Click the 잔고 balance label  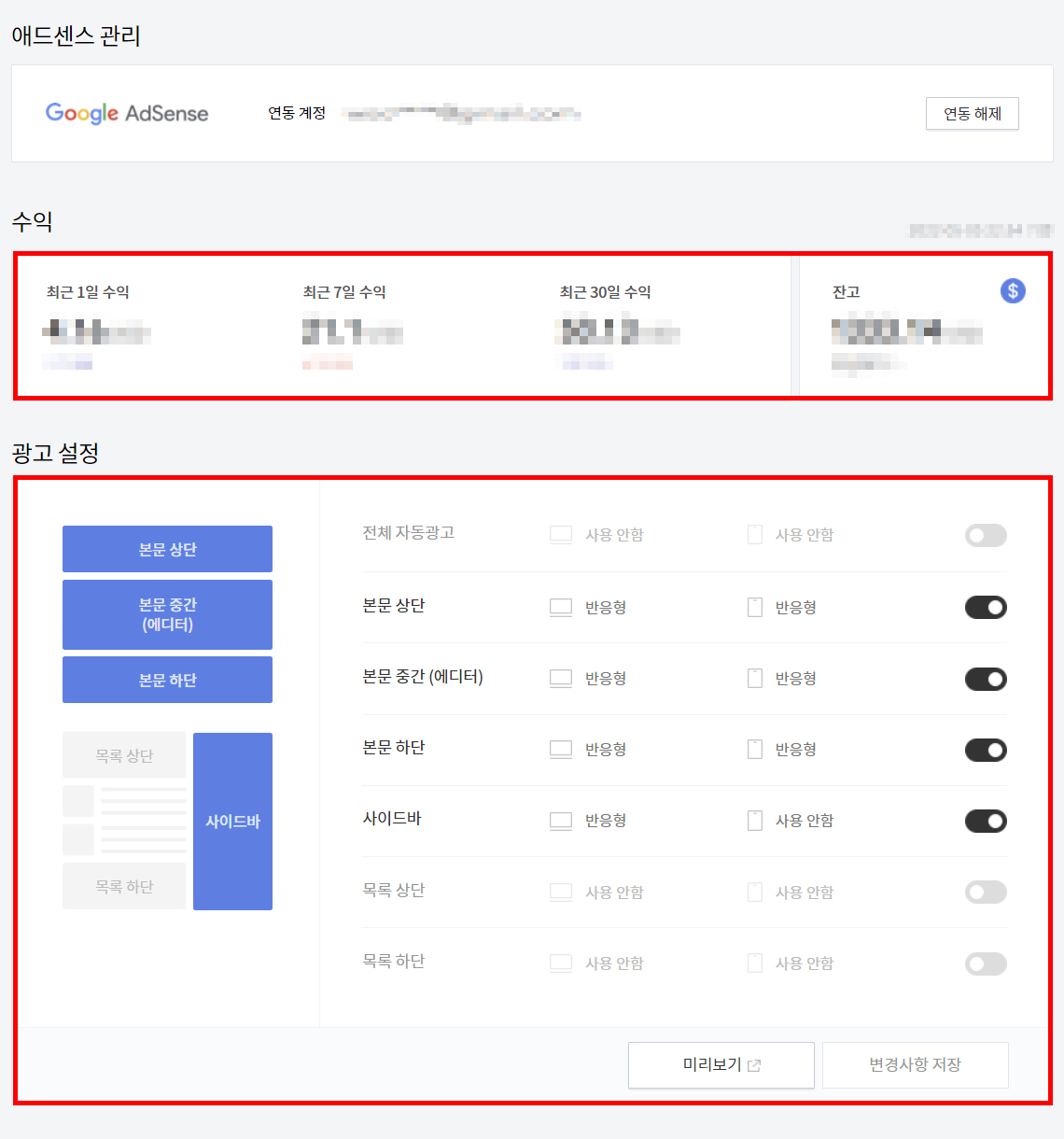(x=846, y=292)
